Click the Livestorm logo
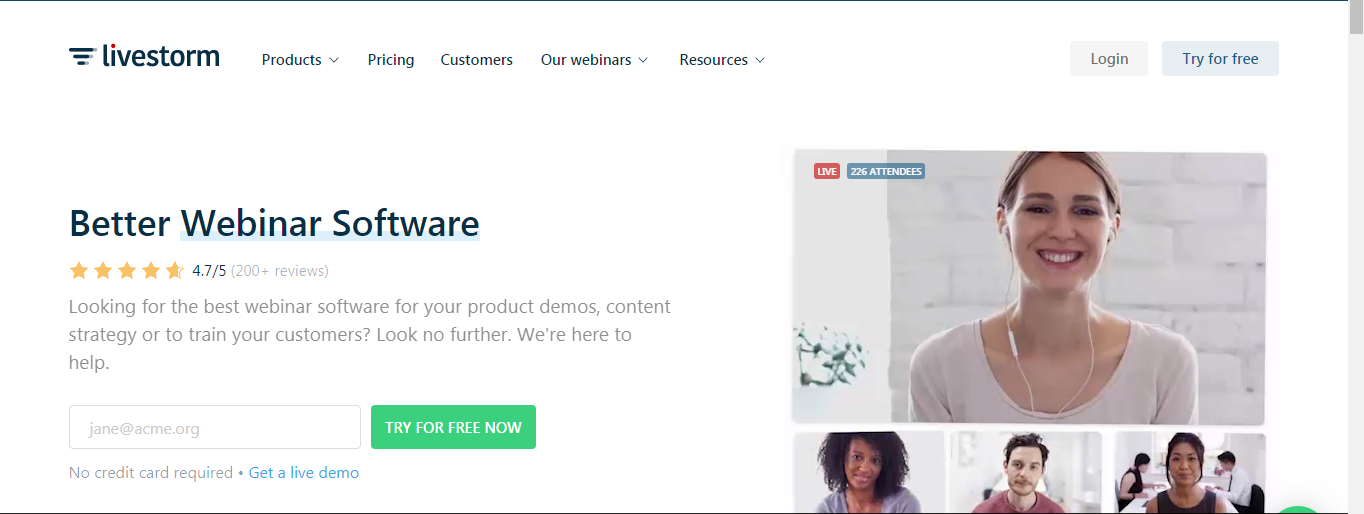Viewport: 1364px width, 514px height. click(144, 57)
